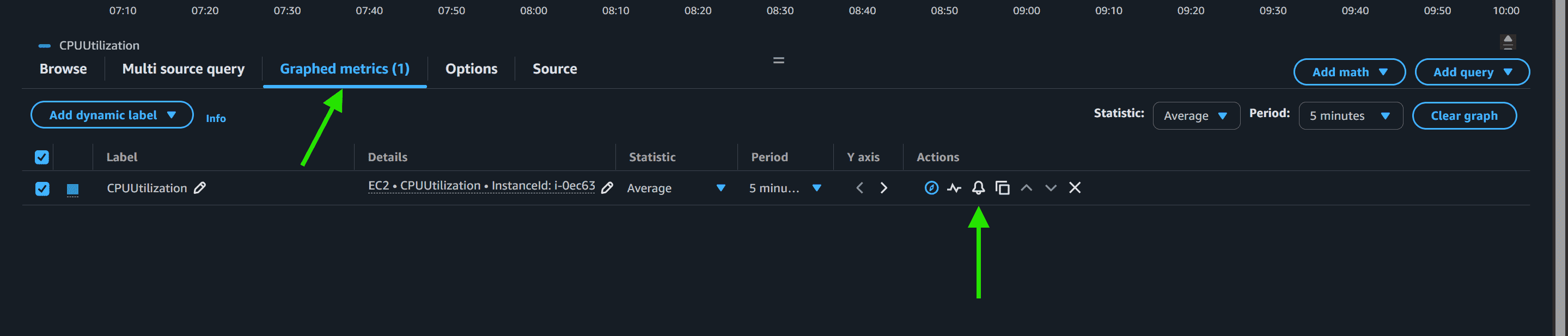1568x336 pixels.
Task: Duplicate the CPUUtilization metric row
Action: tap(1002, 188)
